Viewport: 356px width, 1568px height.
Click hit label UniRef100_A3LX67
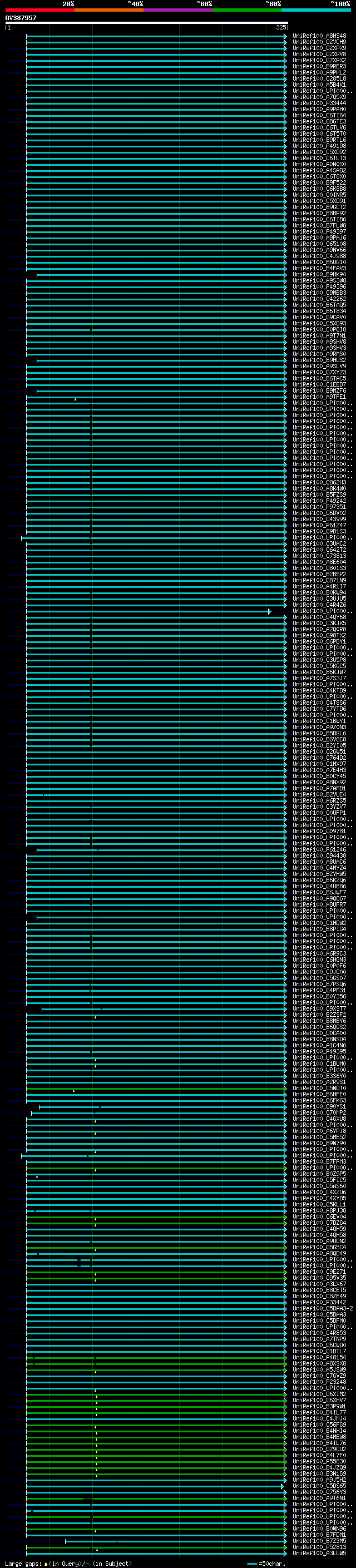point(319,1284)
